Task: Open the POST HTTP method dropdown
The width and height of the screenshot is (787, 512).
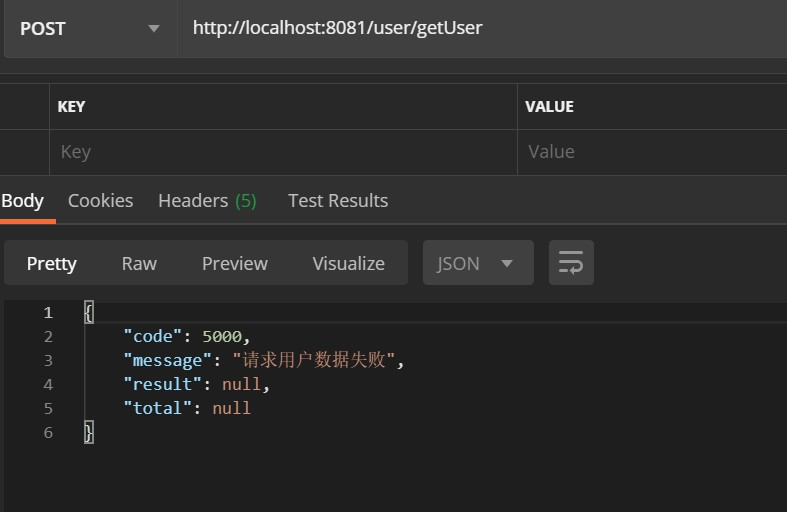Action: [x=91, y=29]
